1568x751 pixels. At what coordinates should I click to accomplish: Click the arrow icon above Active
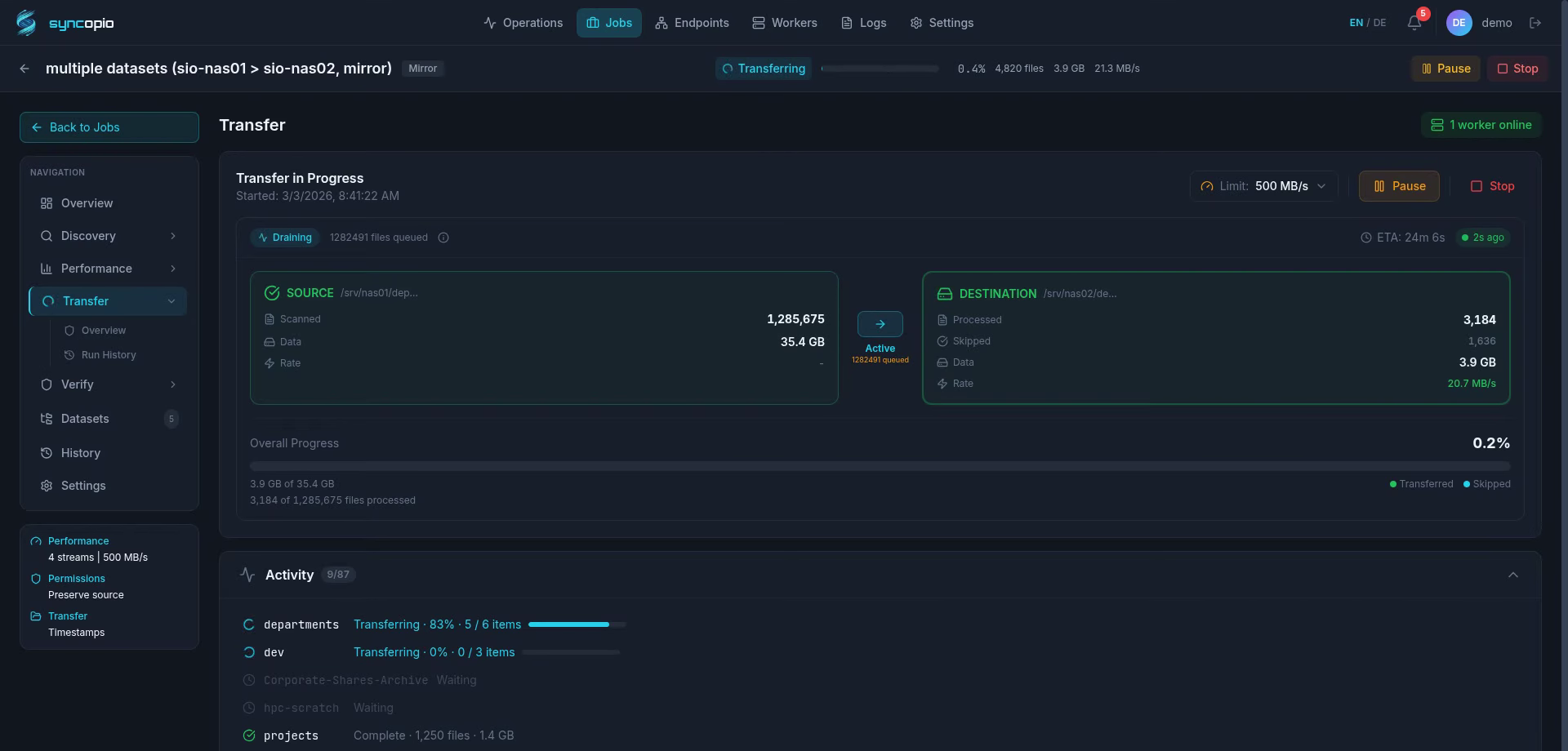(880, 324)
